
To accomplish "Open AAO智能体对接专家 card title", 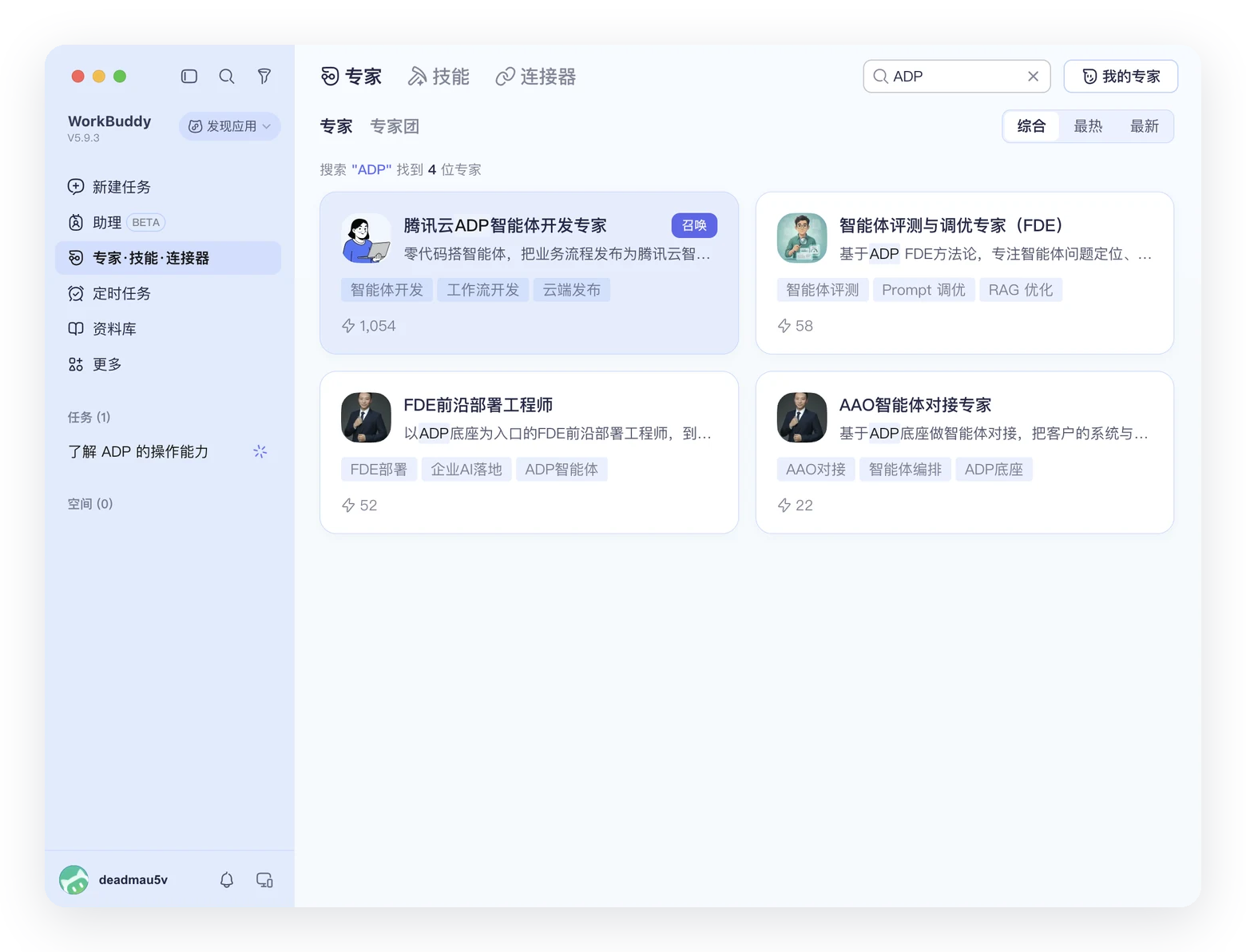I will [x=915, y=405].
